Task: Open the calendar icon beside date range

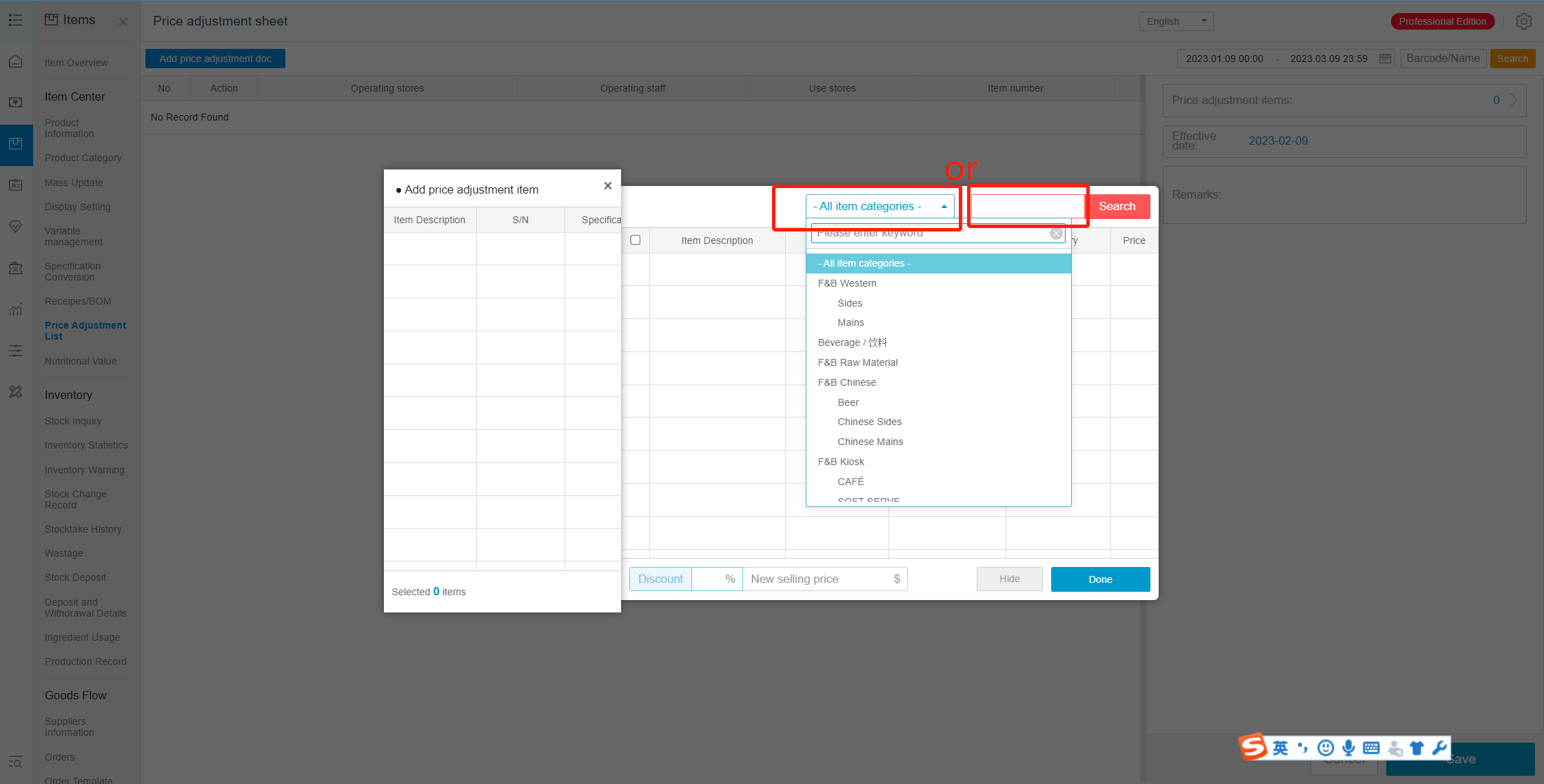Action: [x=1385, y=59]
